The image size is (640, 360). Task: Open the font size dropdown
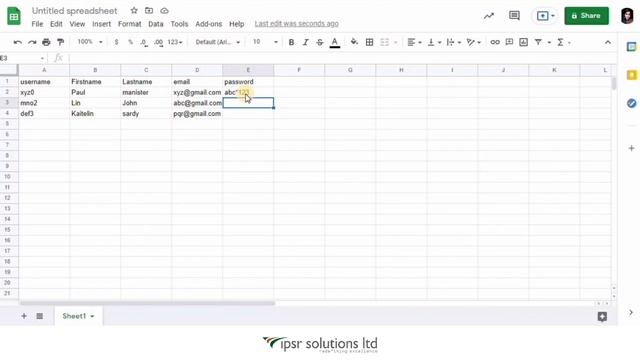(x=265, y=42)
